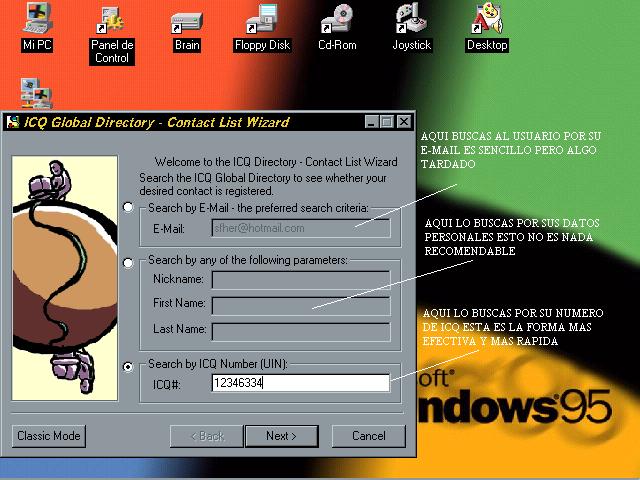Viewport: 640px width, 480px height.
Task: Switch to Classic Mode
Action: point(49,436)
